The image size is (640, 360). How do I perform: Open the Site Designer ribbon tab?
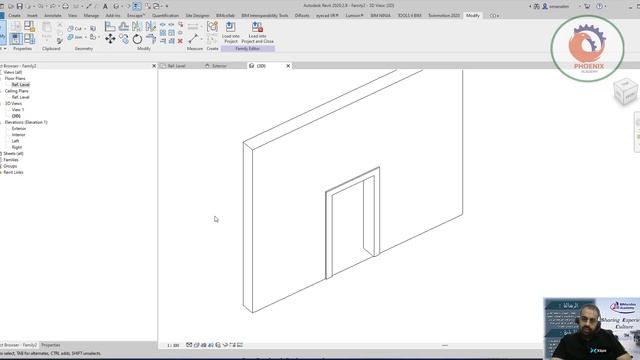click(197, 16)
